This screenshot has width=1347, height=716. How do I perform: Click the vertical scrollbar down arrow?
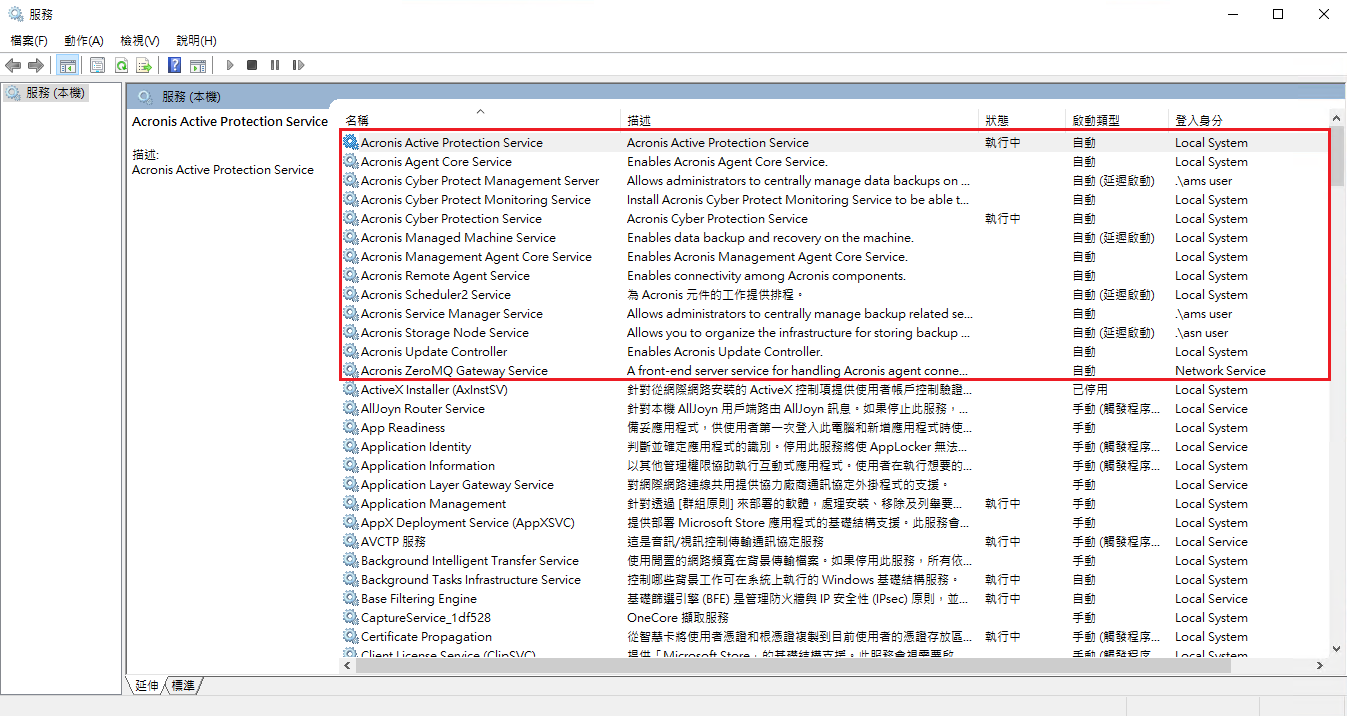(x=1337, y=649)
